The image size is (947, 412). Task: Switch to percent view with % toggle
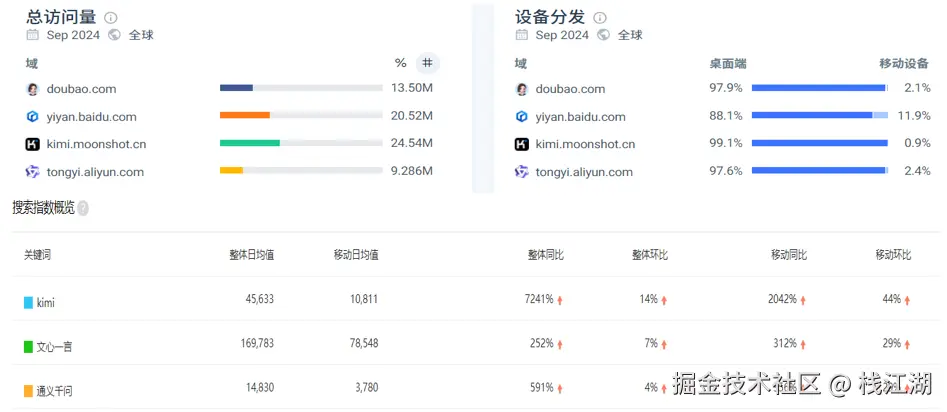pyautogui.click(x=400, y=63)
